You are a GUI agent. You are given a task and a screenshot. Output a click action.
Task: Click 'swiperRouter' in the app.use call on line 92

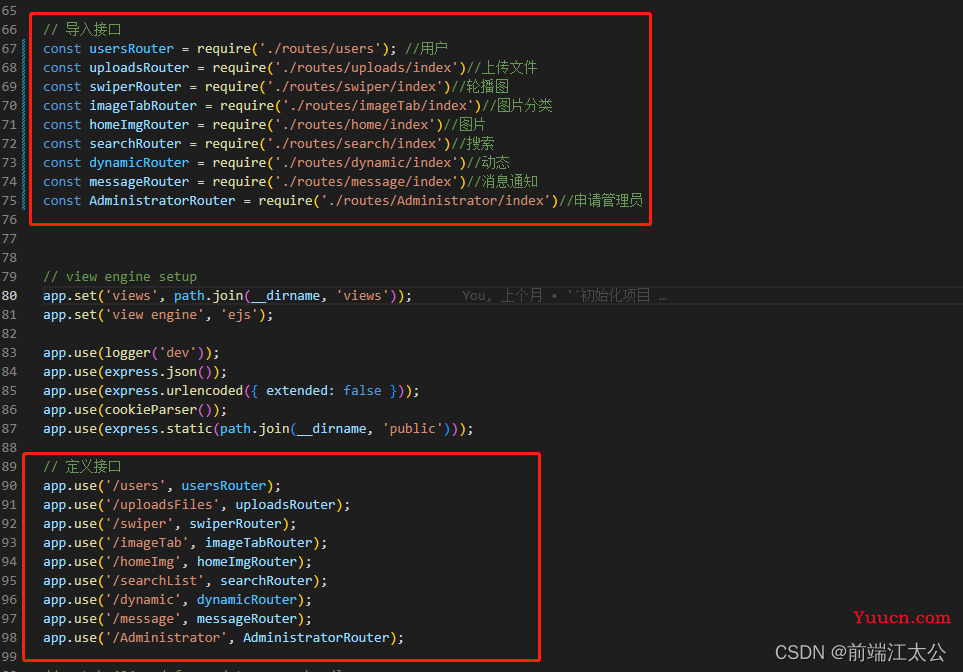tap(235, 524)
